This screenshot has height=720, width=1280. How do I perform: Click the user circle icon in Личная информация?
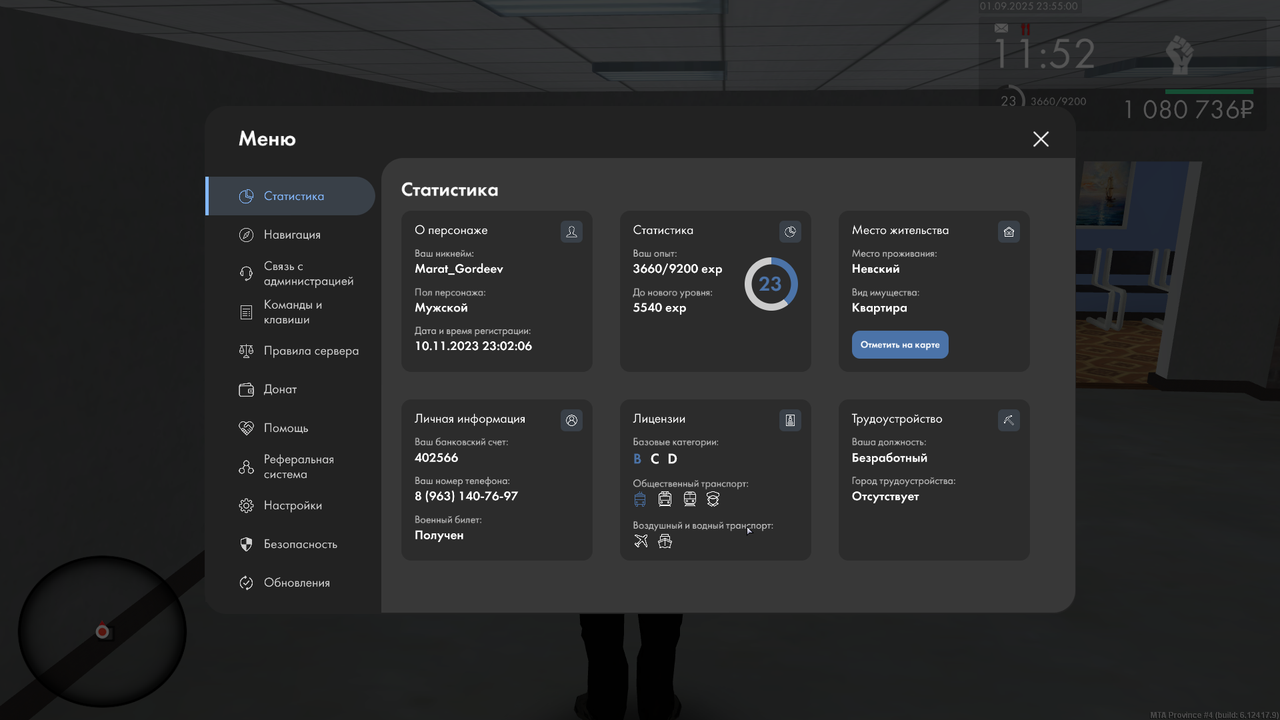pyautogui.click(x=571, y=420)
